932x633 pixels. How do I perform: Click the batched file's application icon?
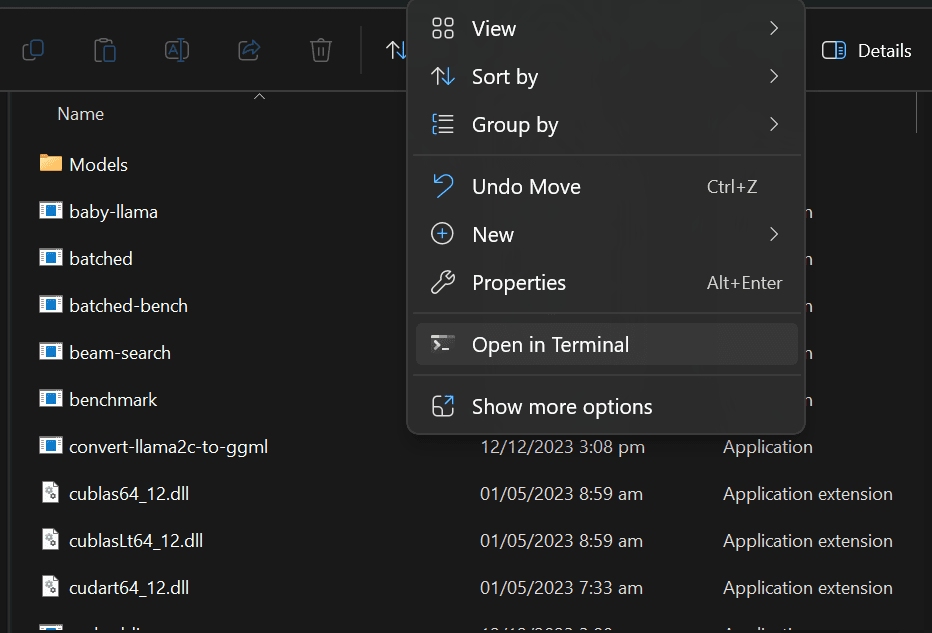click(x=51, y=257)
